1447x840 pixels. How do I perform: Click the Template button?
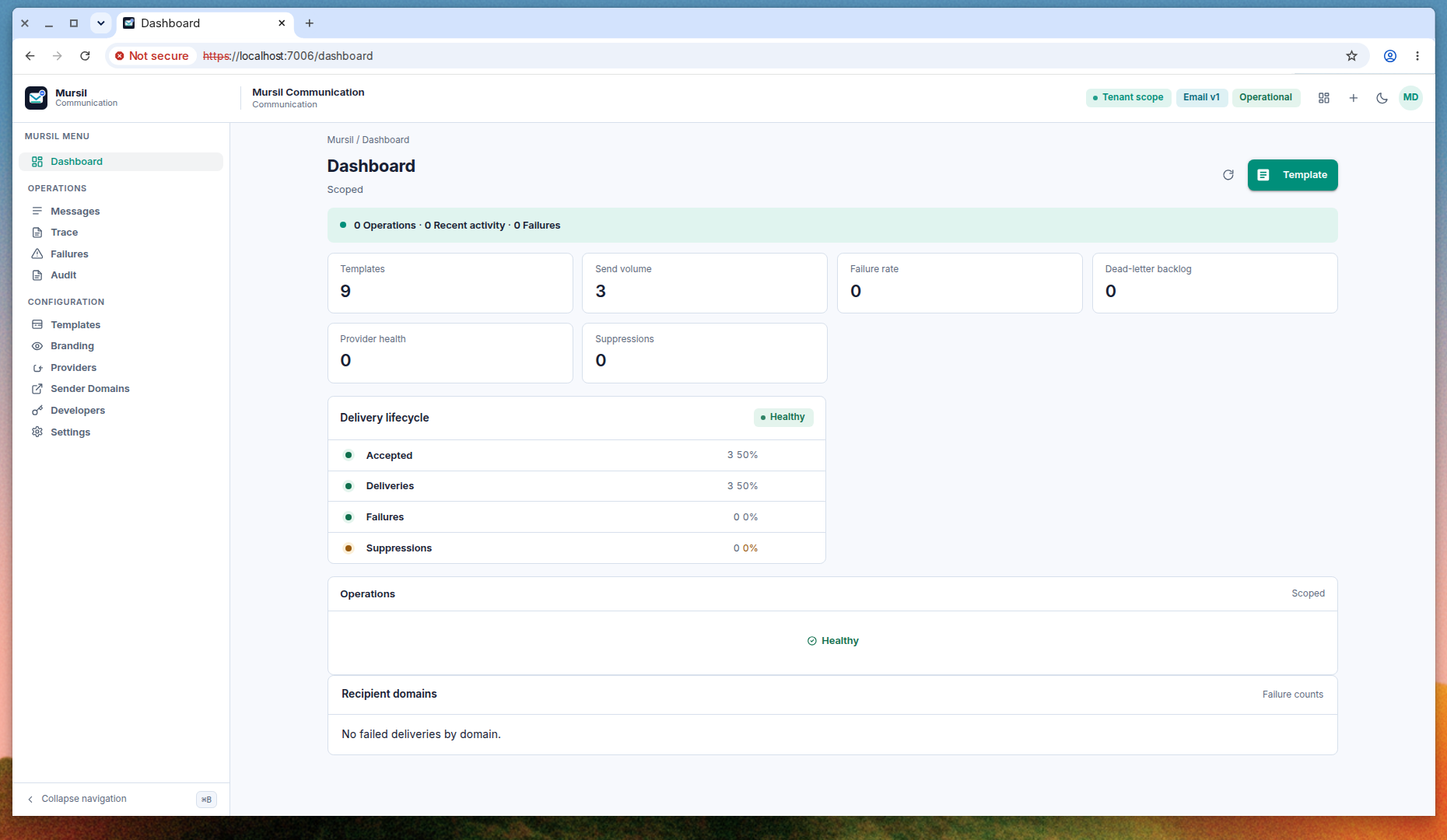point(1293,175)
